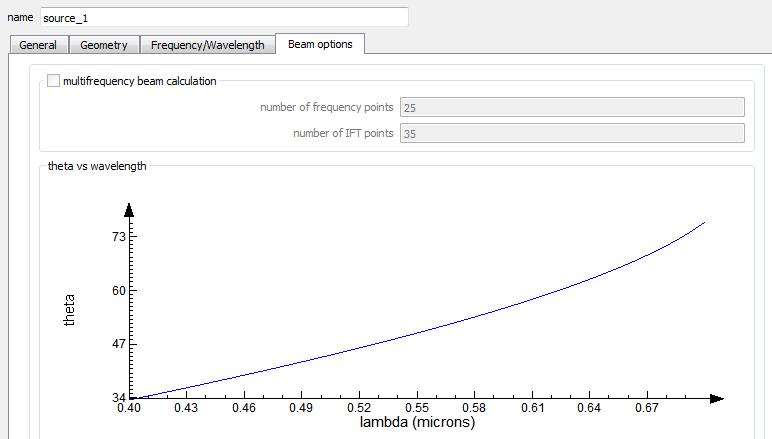Image resolution: width=772 pixels, height=439 pixels.
Task: Click the 0.67 tick label on lambda axis
Action: point(646,408)
